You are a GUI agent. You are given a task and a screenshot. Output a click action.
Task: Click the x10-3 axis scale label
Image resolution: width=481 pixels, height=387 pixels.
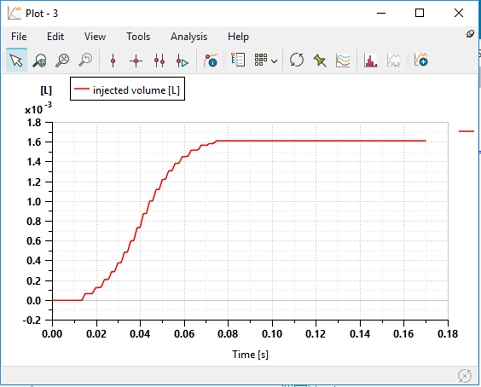point(38,109)
